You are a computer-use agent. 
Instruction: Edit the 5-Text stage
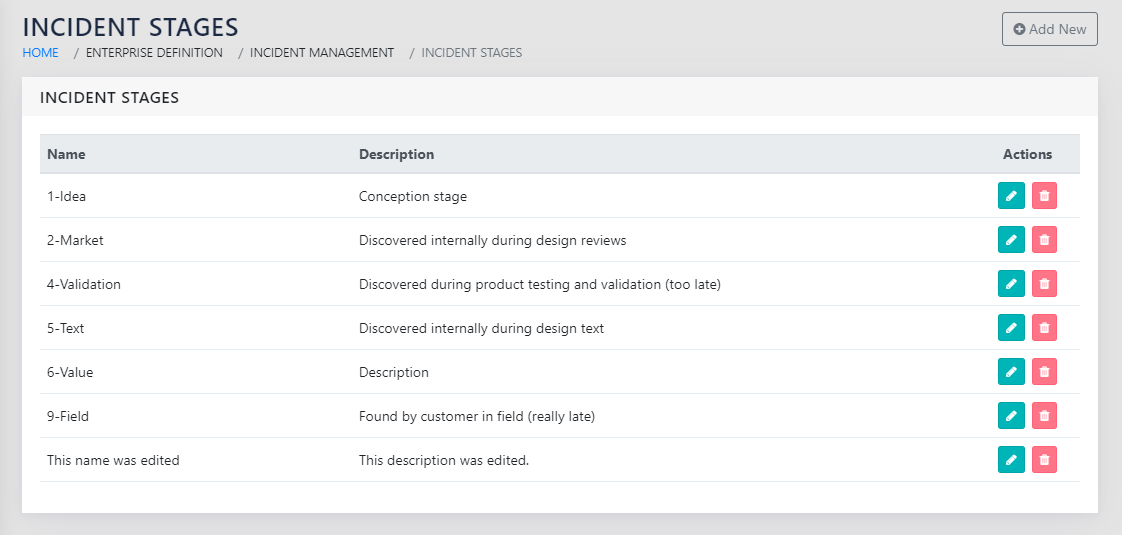point(1011,328)
